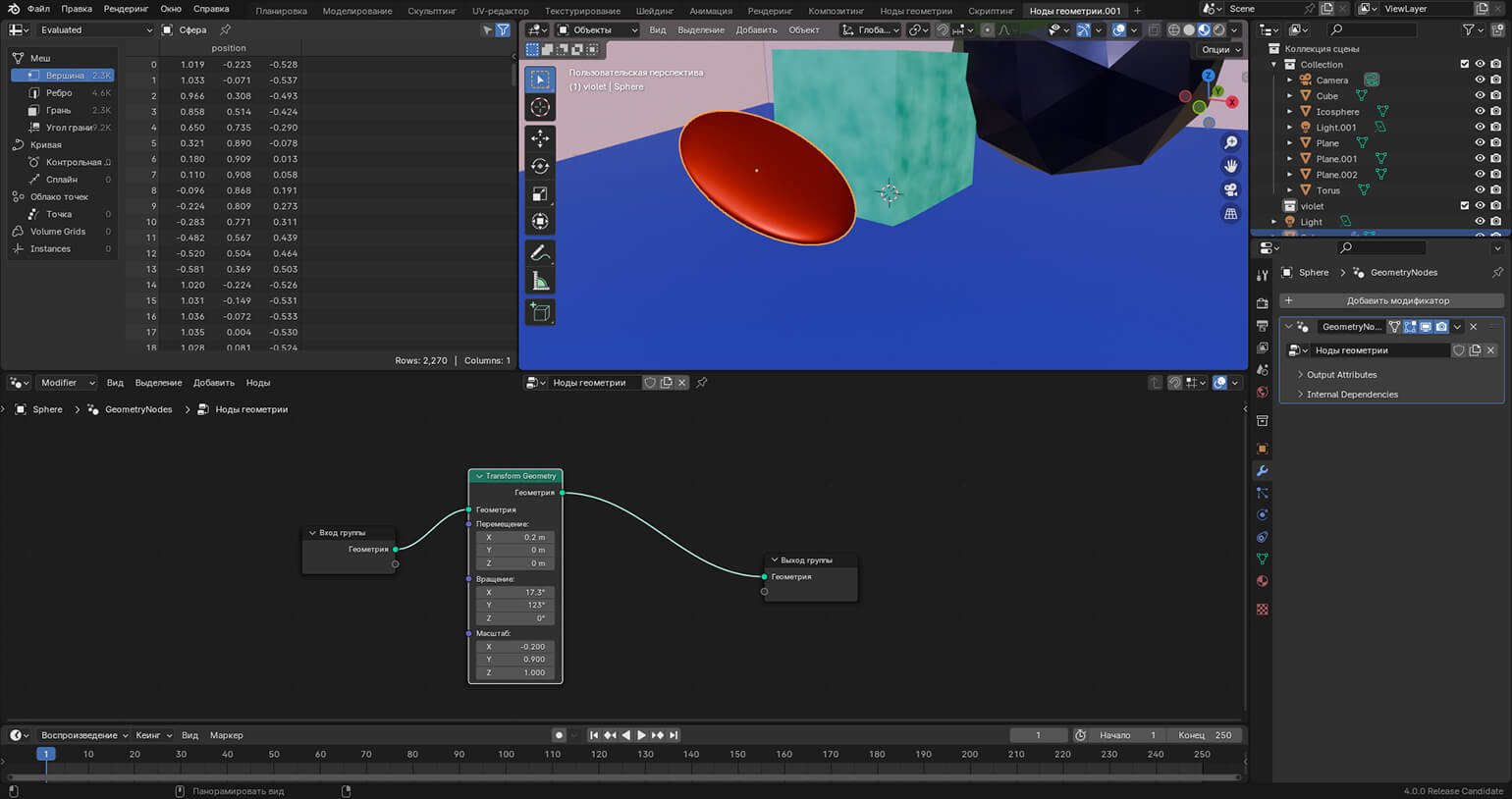Select the Move tool in viewport toolbar
The height and width of the screenshot is (799, 1512).
[540, 138]
